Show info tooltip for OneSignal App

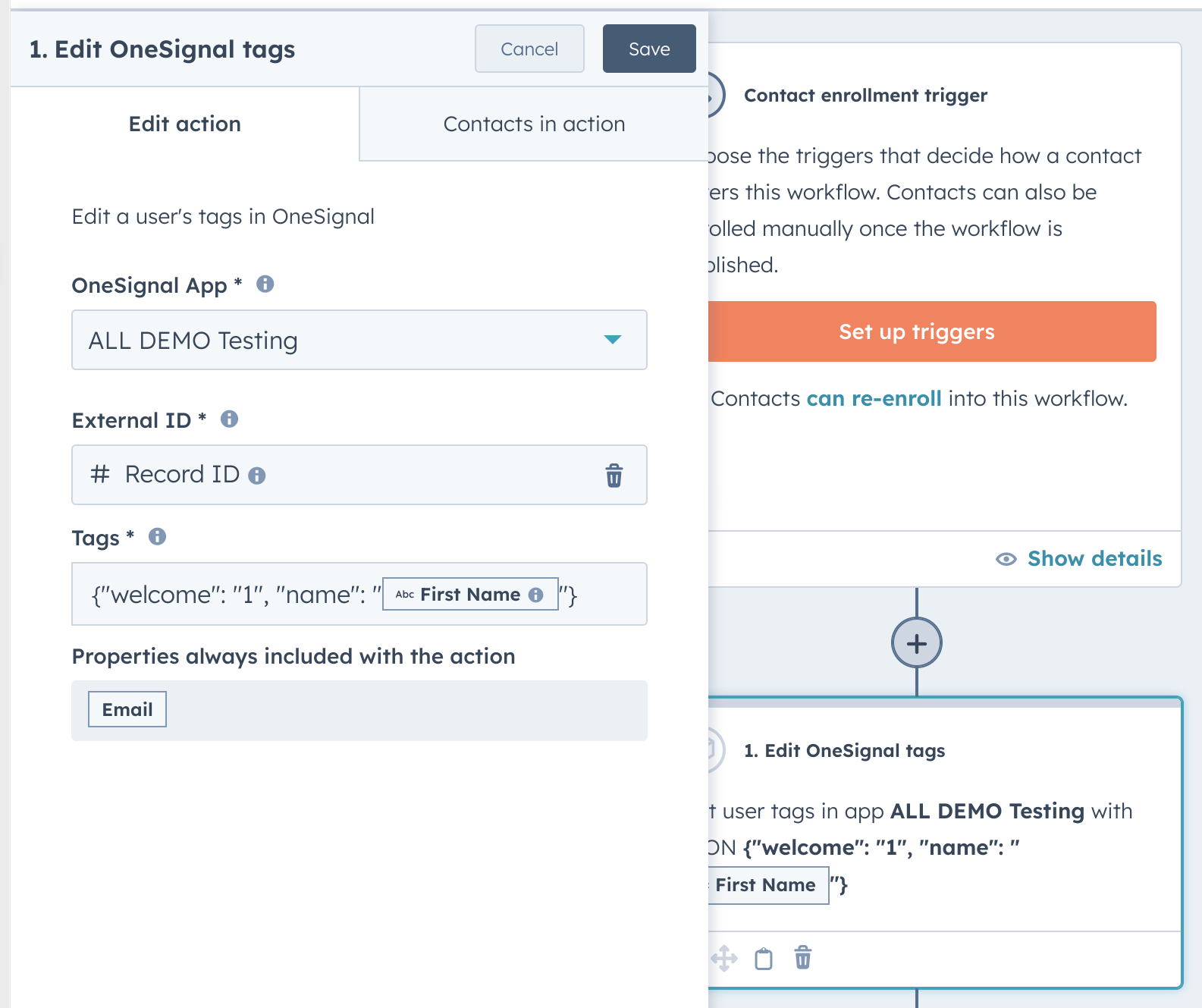click(265, 284)
